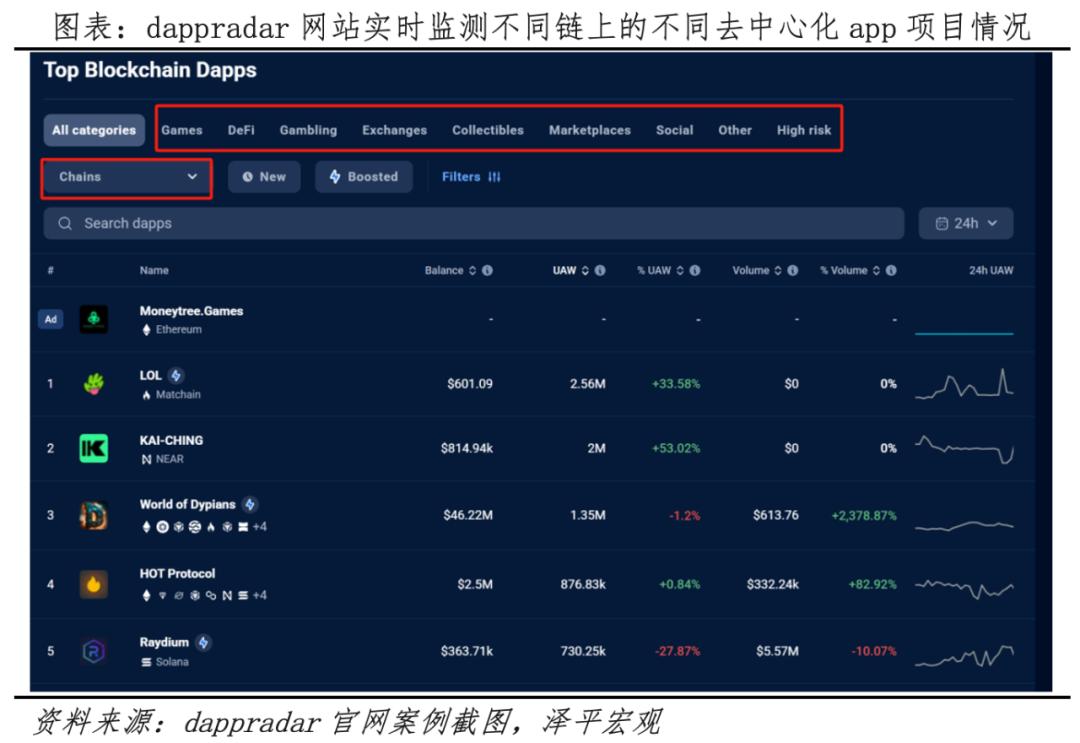The height and width of the screenshot is (743, 1080).
Task: Select the LOL dapp logo icon
Action: click(93, 383)
